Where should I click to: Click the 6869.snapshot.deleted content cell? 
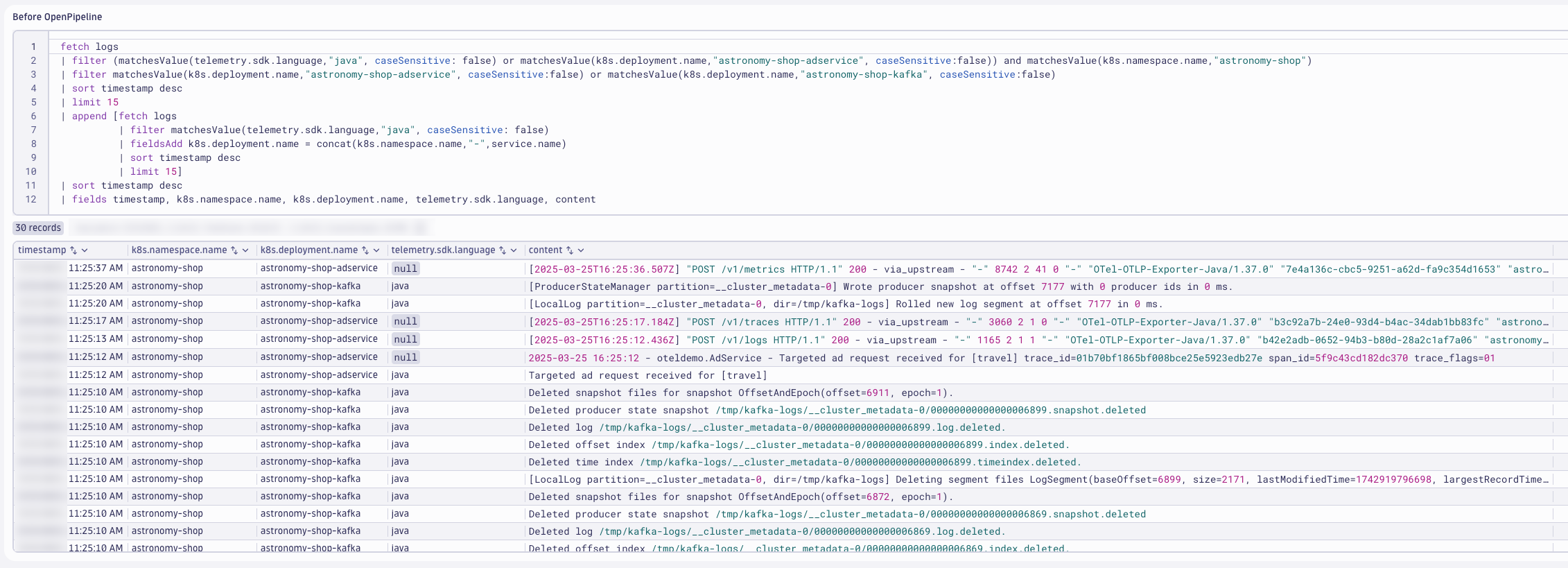(x=1038, y=514)
